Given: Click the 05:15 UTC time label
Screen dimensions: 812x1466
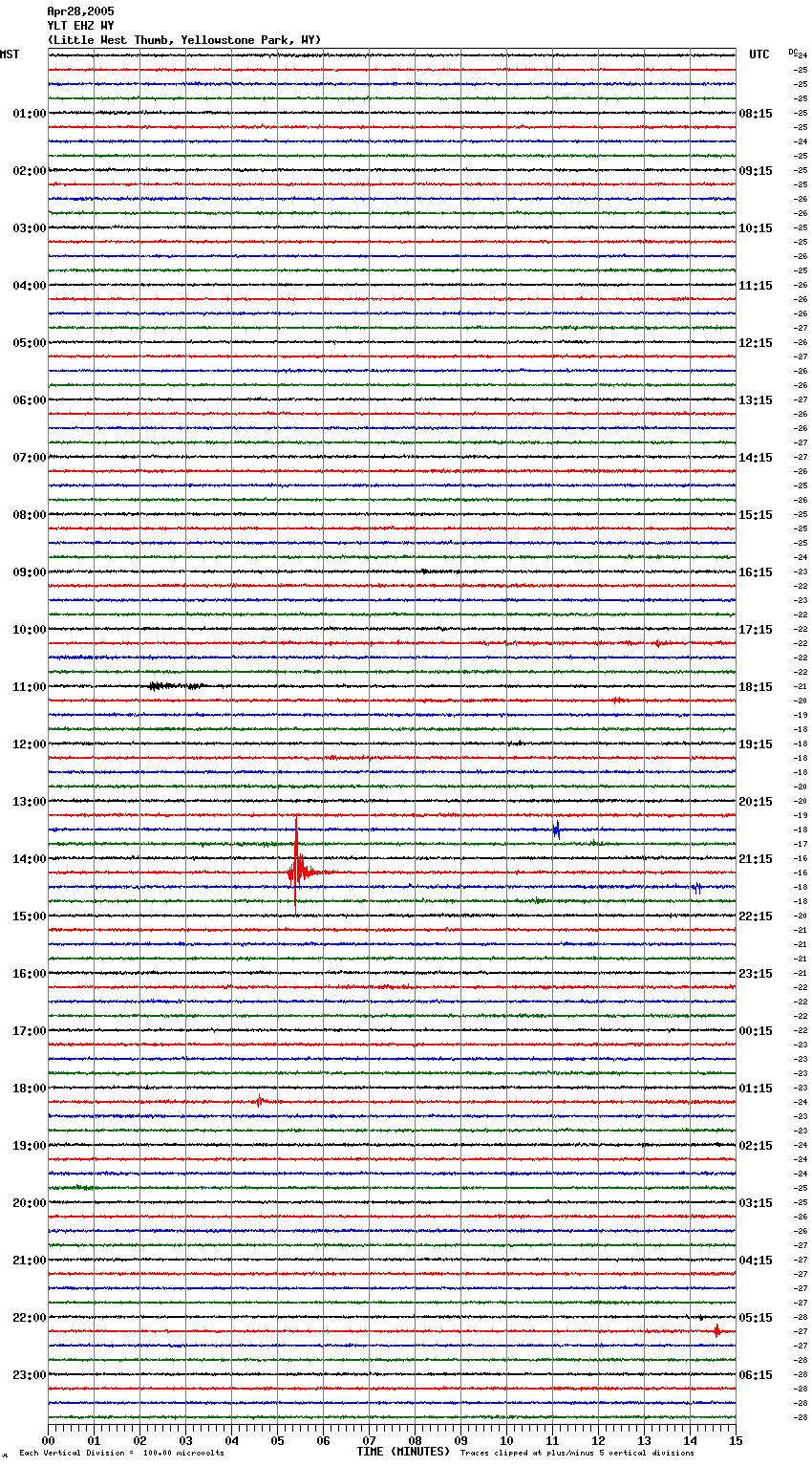Looking at the screenshot, I should [x=756, y=1318].
